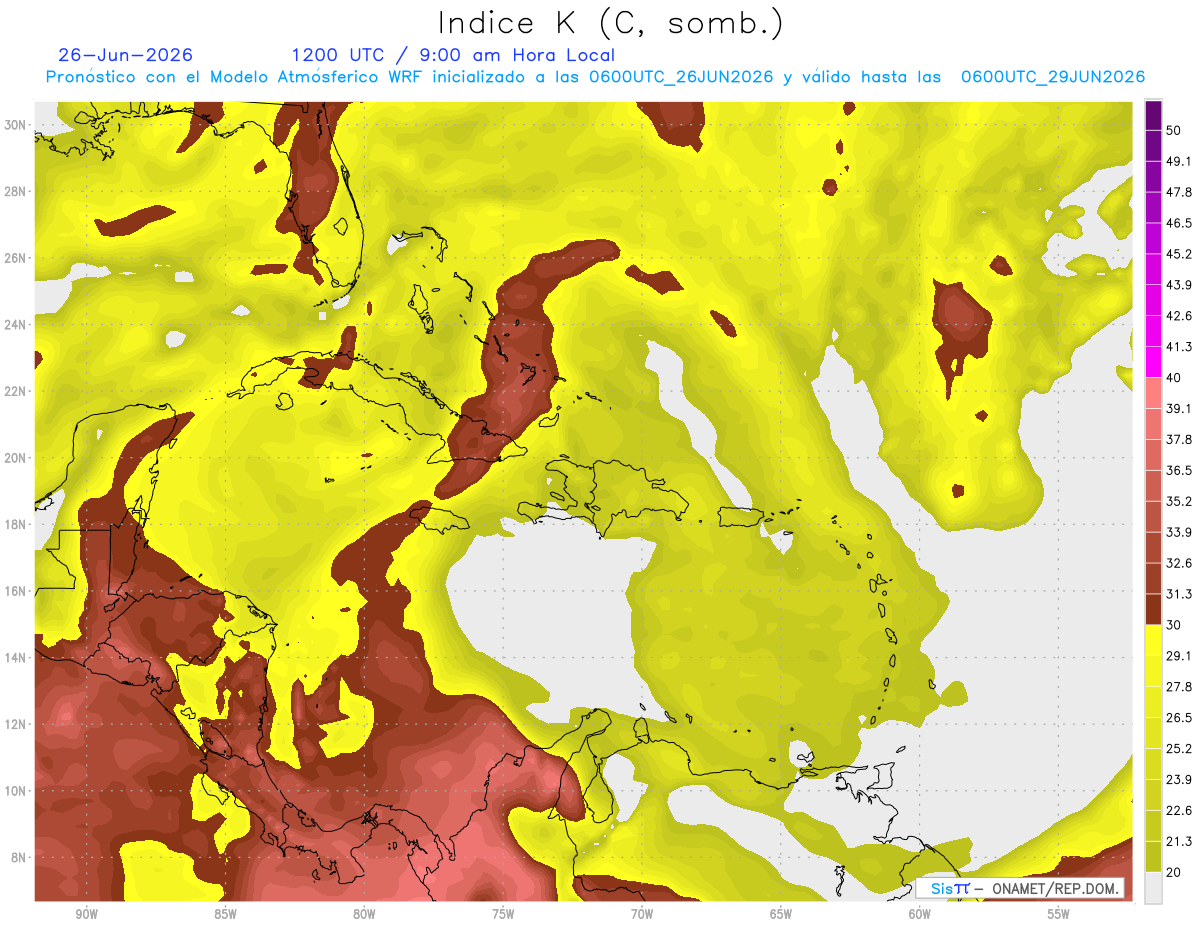1200x927 pixels.
Task: Click the colorbar value 20
Action: (1174, 872)
